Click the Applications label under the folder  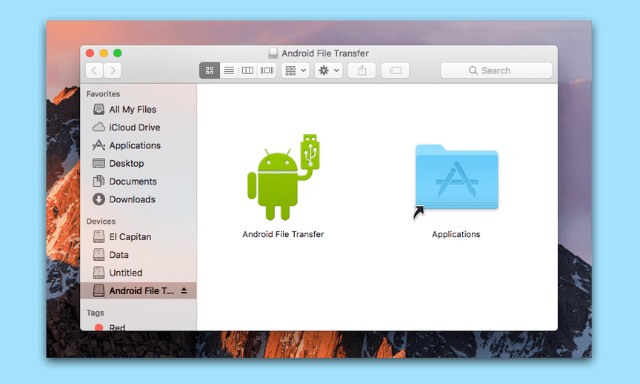pyautogui.click(x=456, y=234)
